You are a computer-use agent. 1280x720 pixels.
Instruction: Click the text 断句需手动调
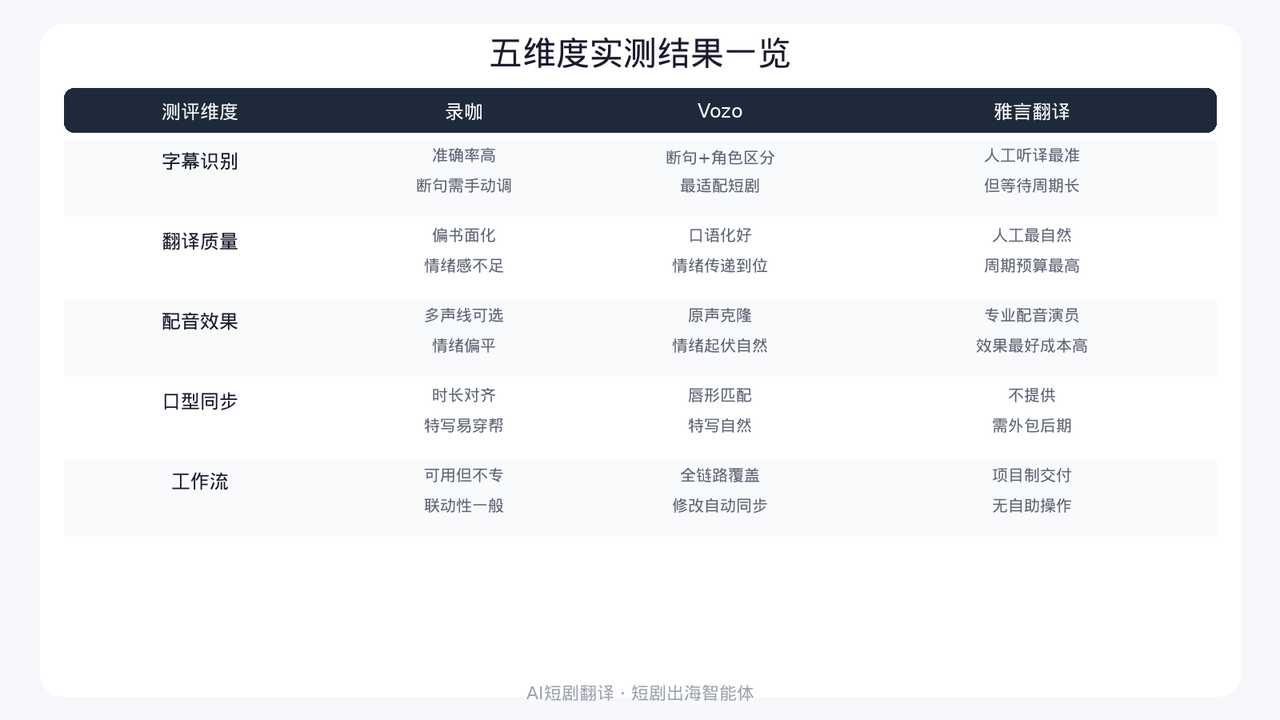click(464, 185)
